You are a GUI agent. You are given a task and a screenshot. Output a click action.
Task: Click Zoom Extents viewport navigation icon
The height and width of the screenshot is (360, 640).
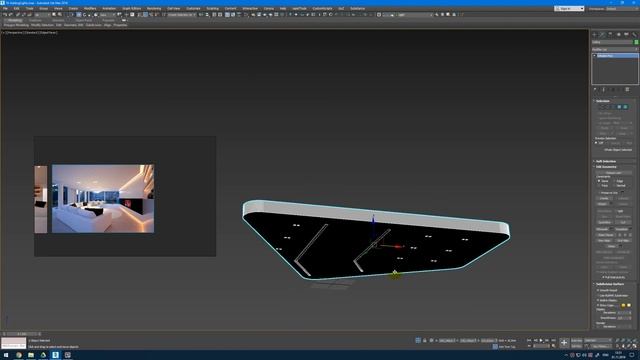click(629, 340)
